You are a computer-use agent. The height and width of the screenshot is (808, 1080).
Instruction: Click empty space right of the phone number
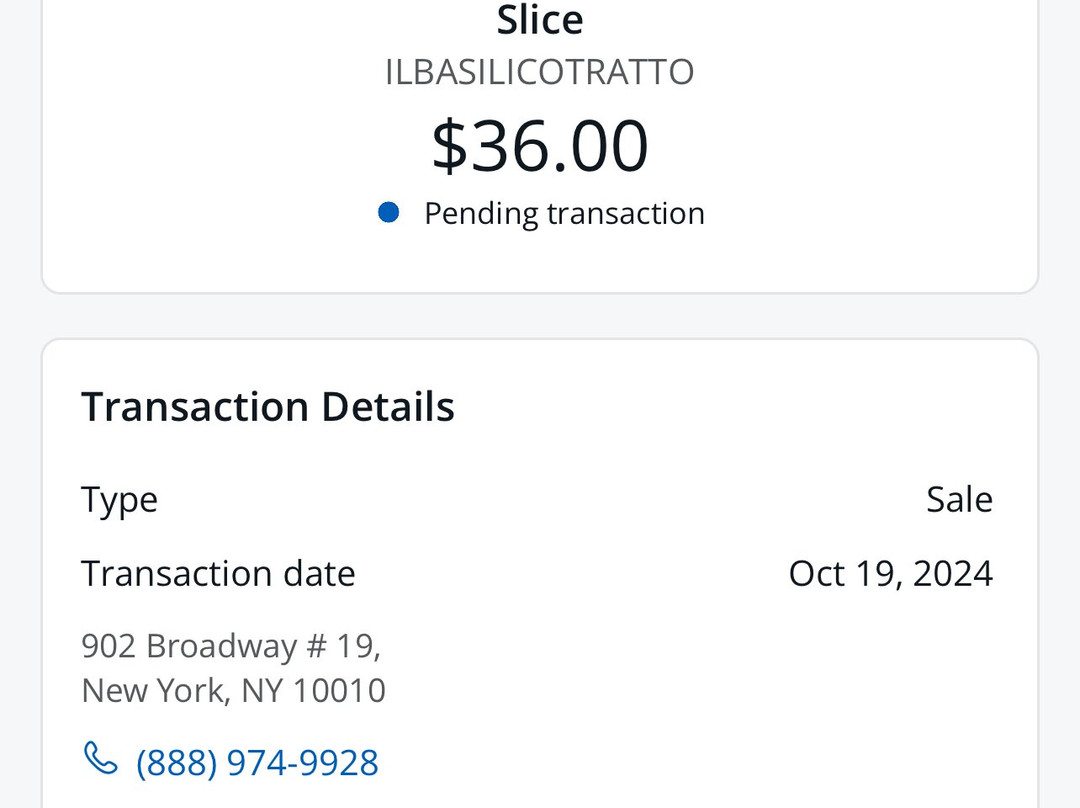click(700, 763)
